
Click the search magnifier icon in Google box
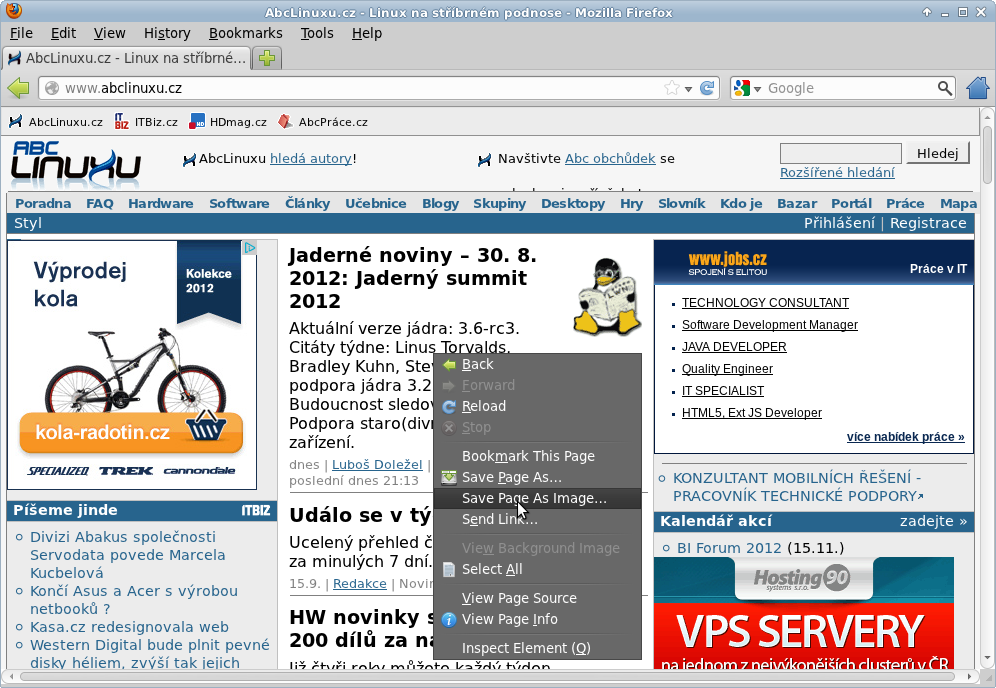click(x=945, y=88)
